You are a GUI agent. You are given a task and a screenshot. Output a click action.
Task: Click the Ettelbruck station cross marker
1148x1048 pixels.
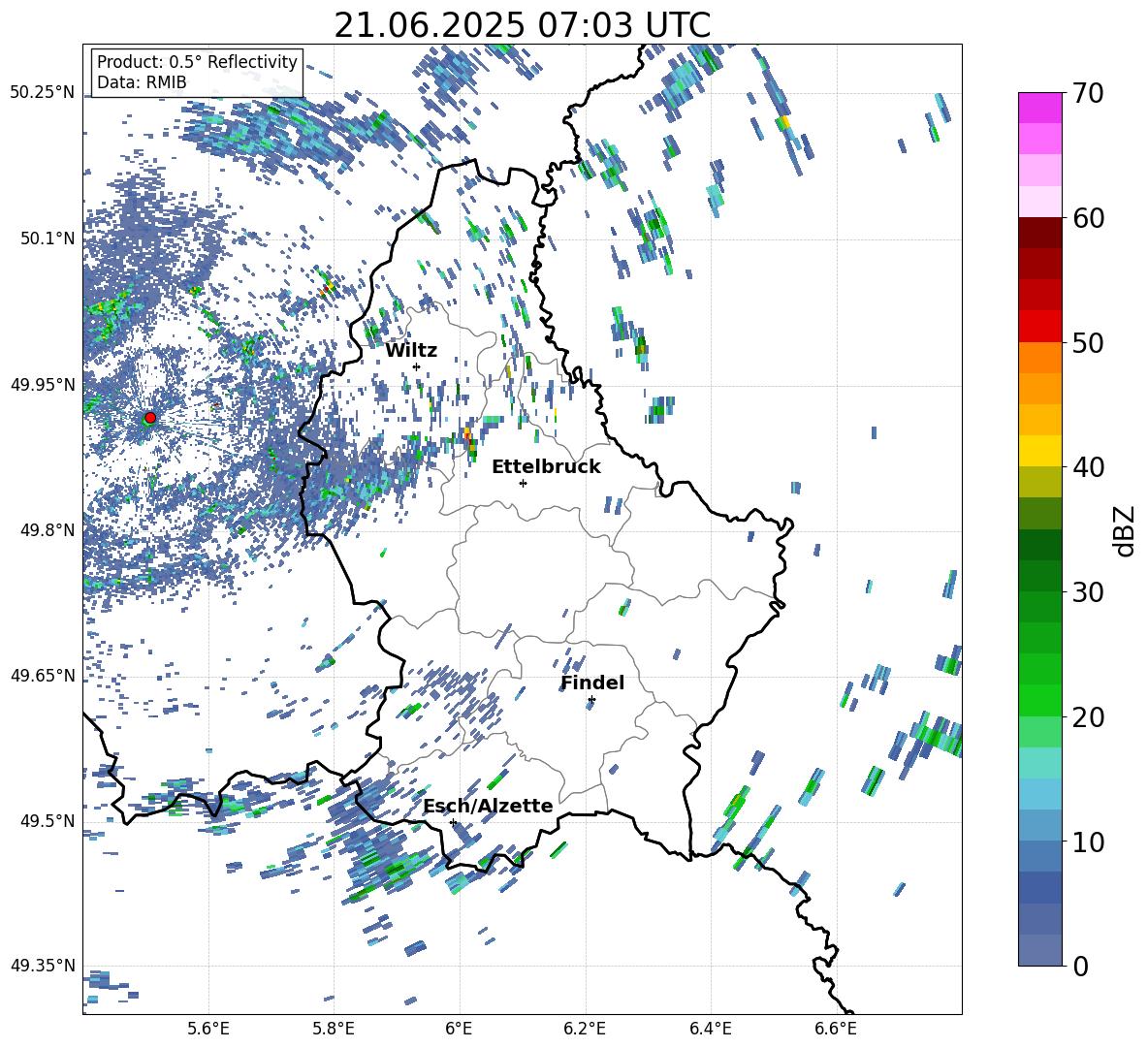(x=523, y=483)
